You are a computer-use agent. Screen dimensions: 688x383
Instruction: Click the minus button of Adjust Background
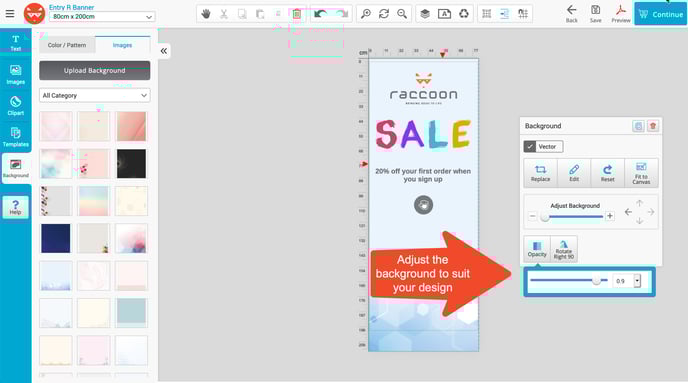(x=532, y=216)
